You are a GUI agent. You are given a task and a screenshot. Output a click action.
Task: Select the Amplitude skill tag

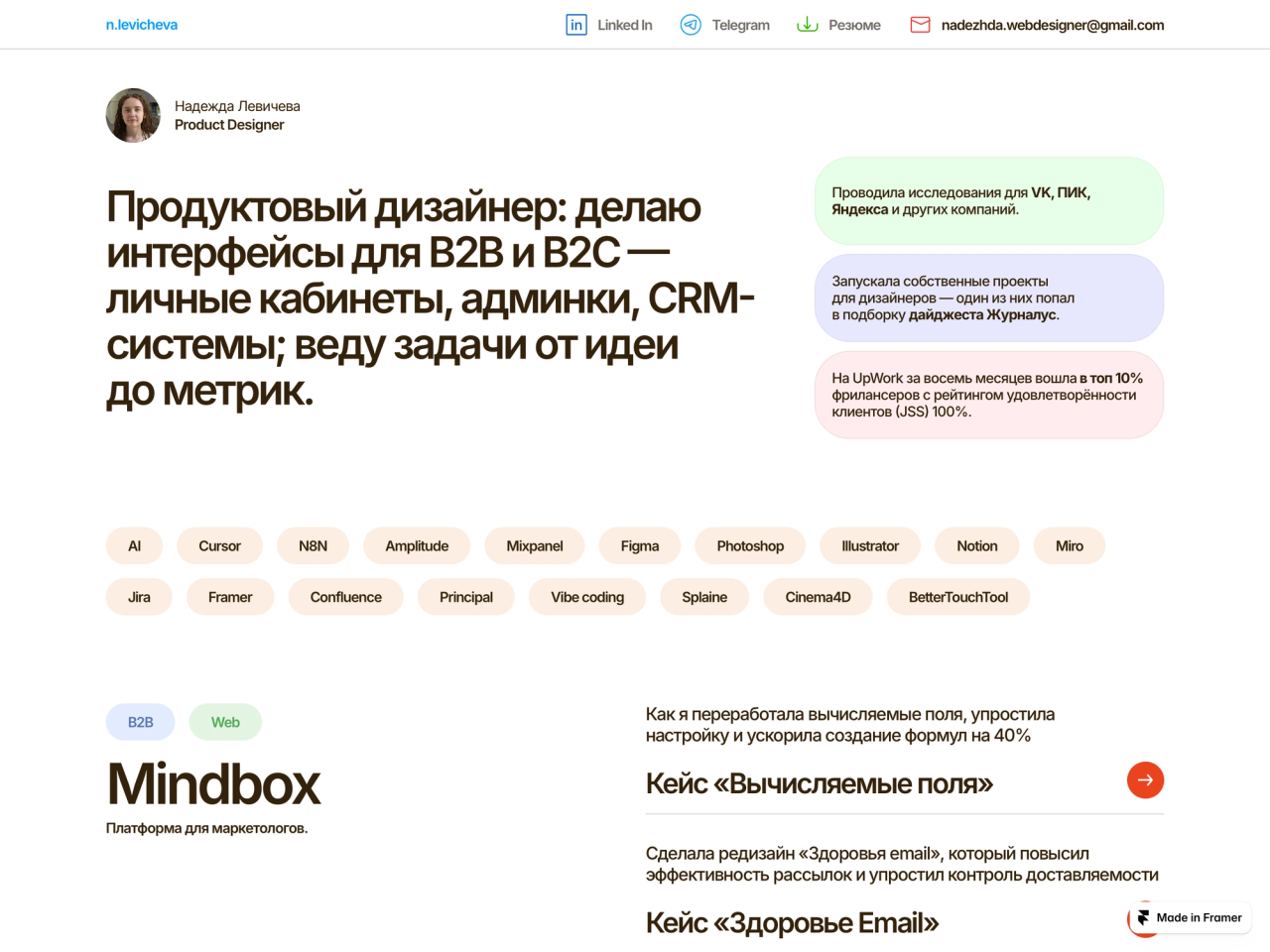pyautogui.click(x=417, y=546)
